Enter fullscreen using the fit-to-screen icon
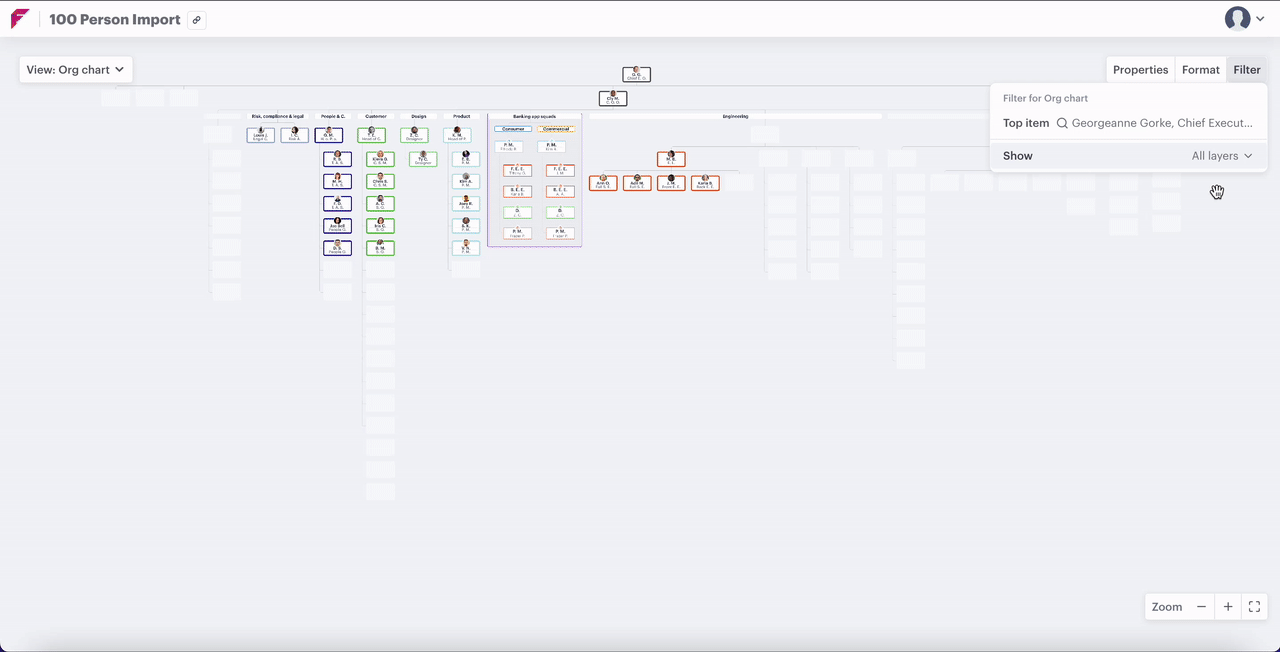 pyautogui.click(x=1254, y=607)
